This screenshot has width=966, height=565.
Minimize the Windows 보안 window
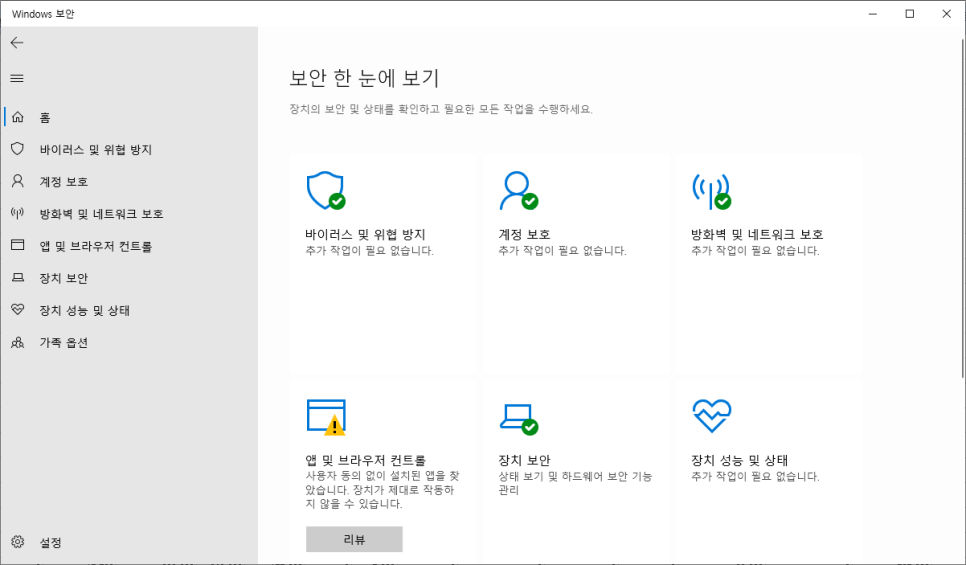(873, 14)
